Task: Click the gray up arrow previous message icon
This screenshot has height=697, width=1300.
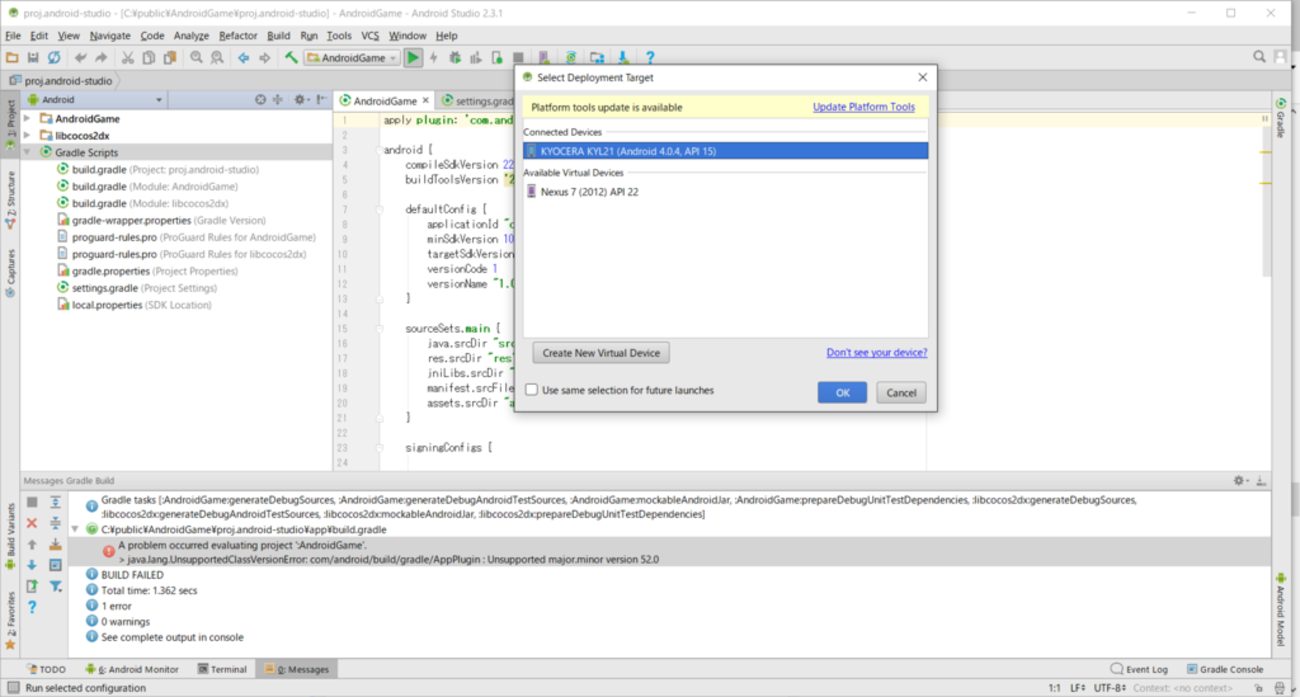Action: tap(32, 544)
